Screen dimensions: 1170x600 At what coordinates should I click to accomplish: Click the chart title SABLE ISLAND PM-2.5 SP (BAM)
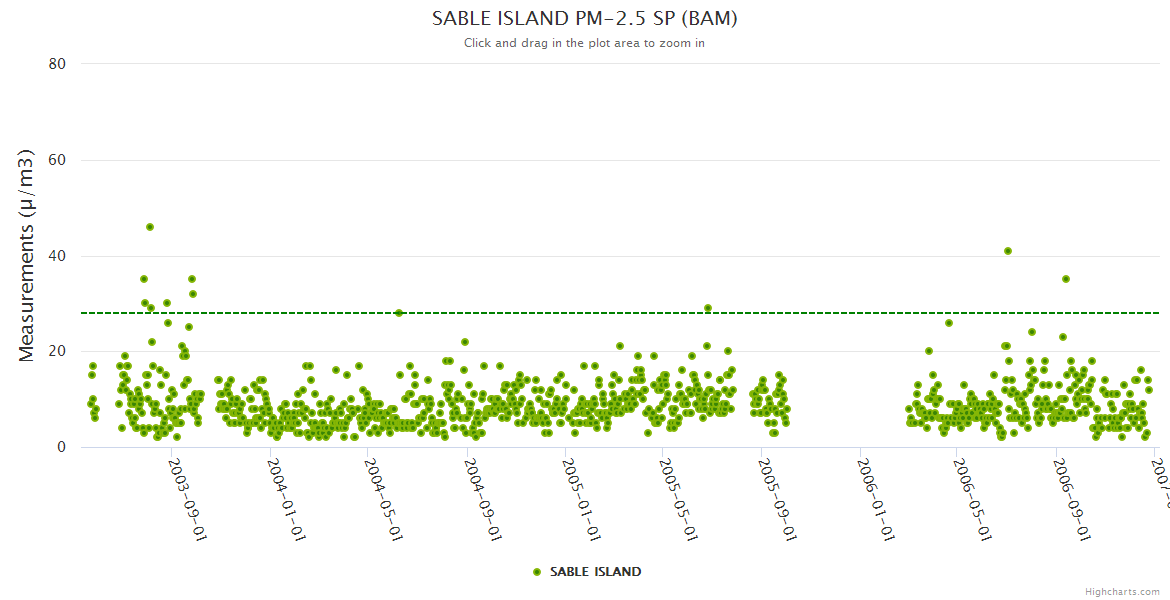(x=584, y=19)
